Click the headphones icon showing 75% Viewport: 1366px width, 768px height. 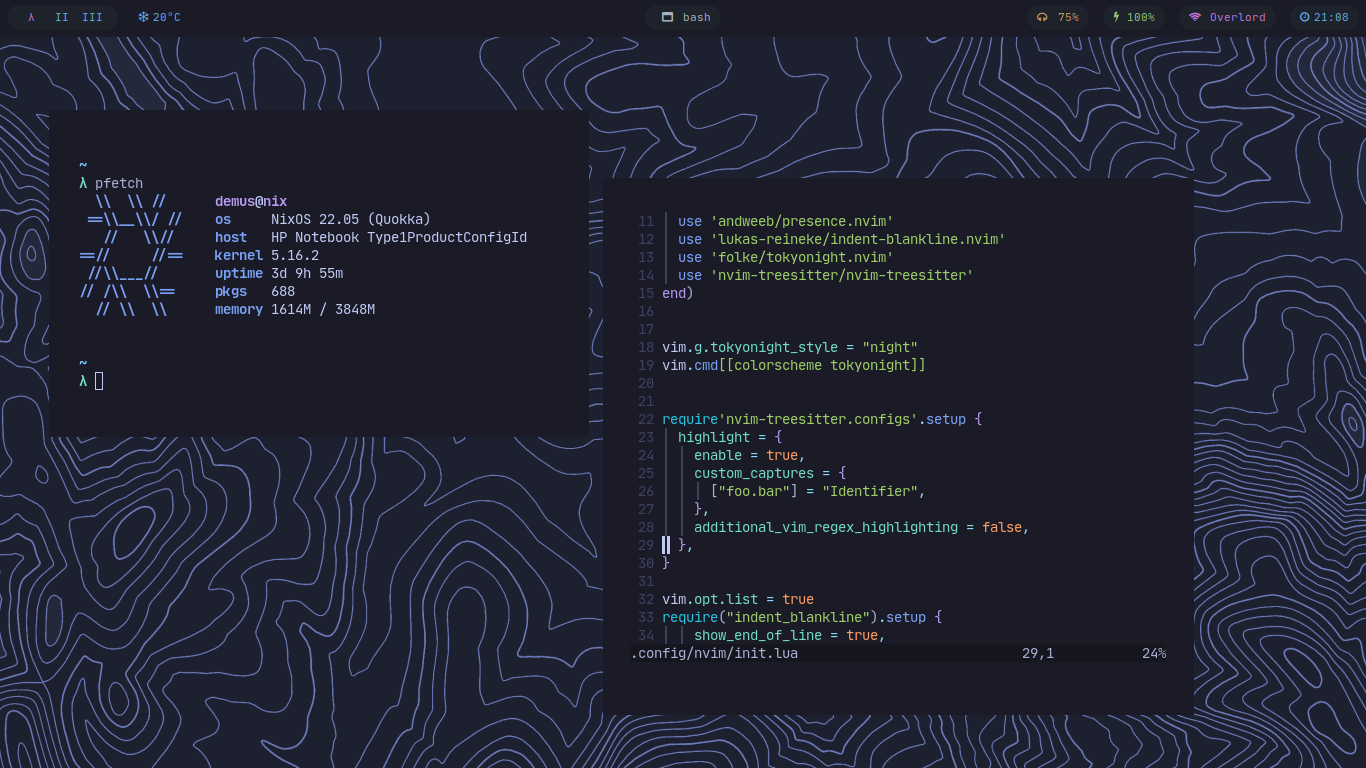point(1040,17)
